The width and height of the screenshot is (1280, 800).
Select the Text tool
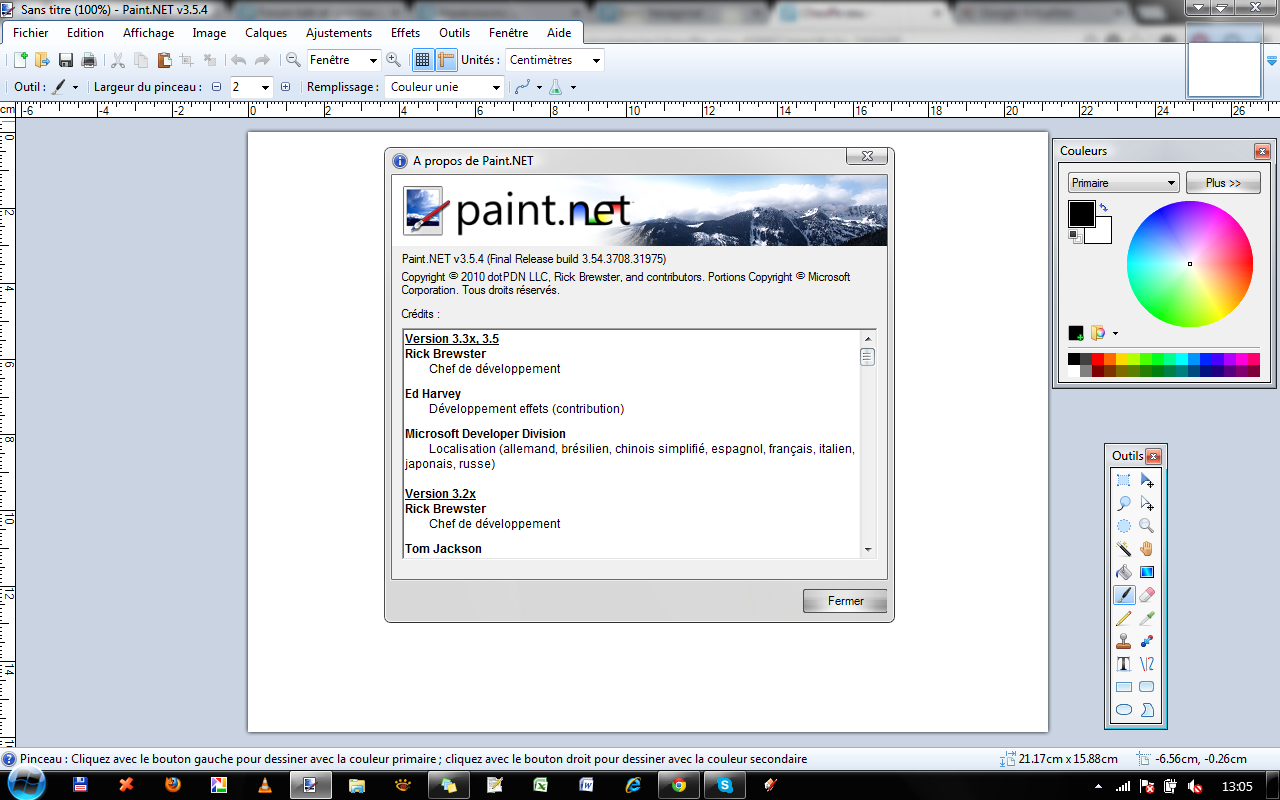1124,664
